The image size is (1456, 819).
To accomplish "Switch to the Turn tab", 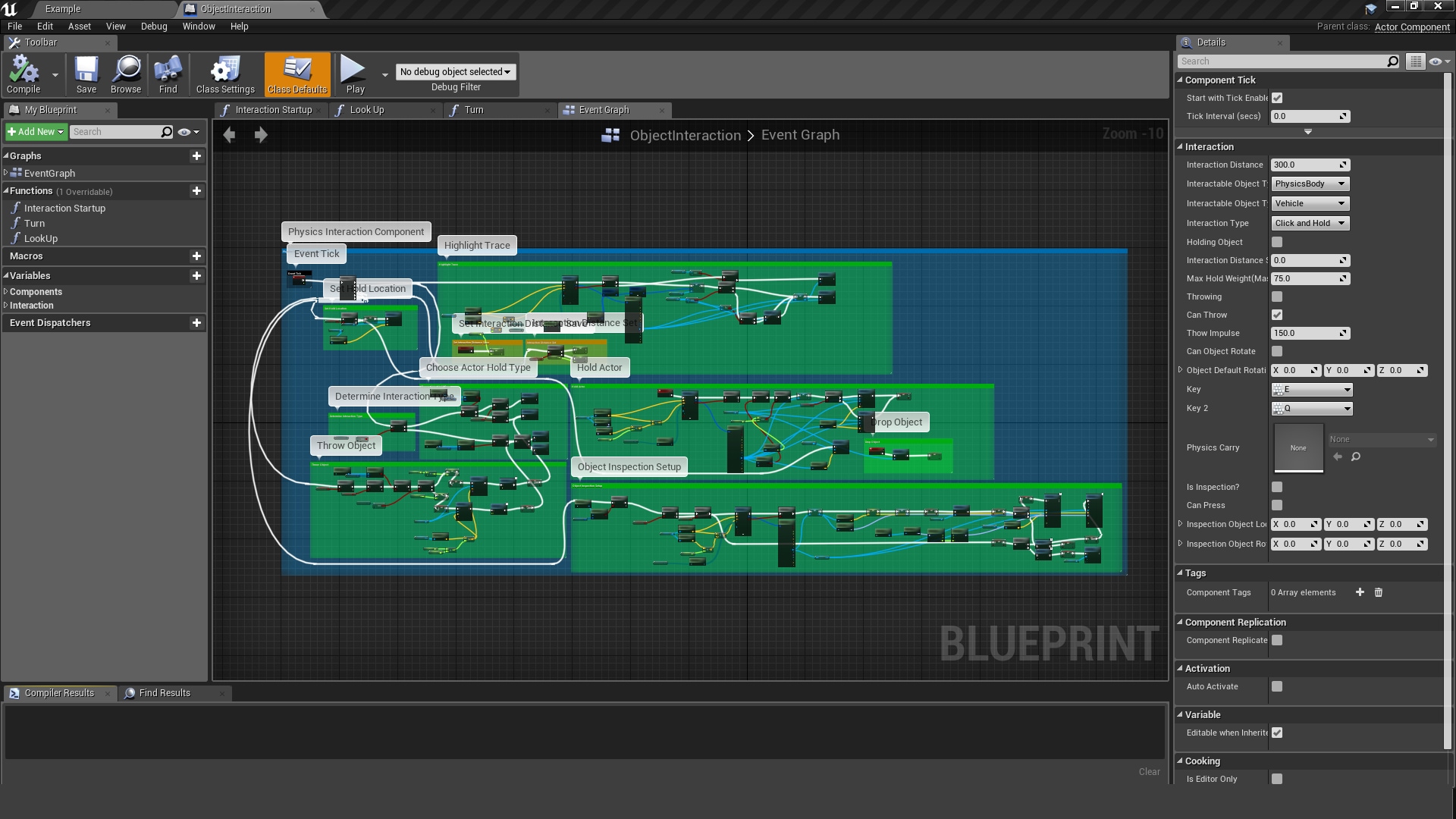I will point(473,110).
